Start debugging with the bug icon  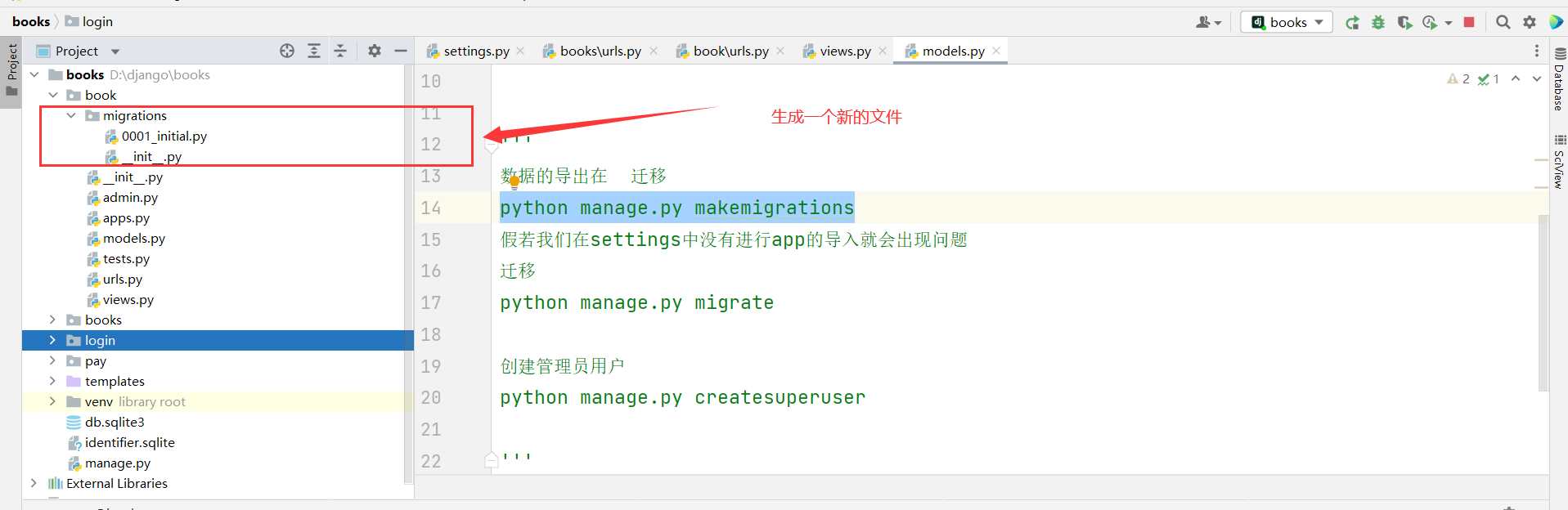tap(1378, 23)
